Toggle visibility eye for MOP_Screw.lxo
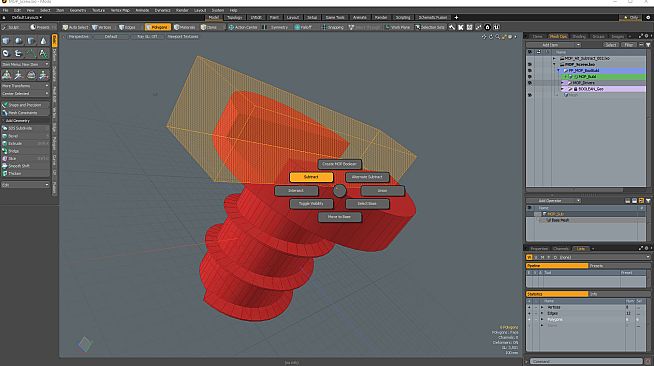Viewport: 654px width, 366px height. click(x=530, y=65)
